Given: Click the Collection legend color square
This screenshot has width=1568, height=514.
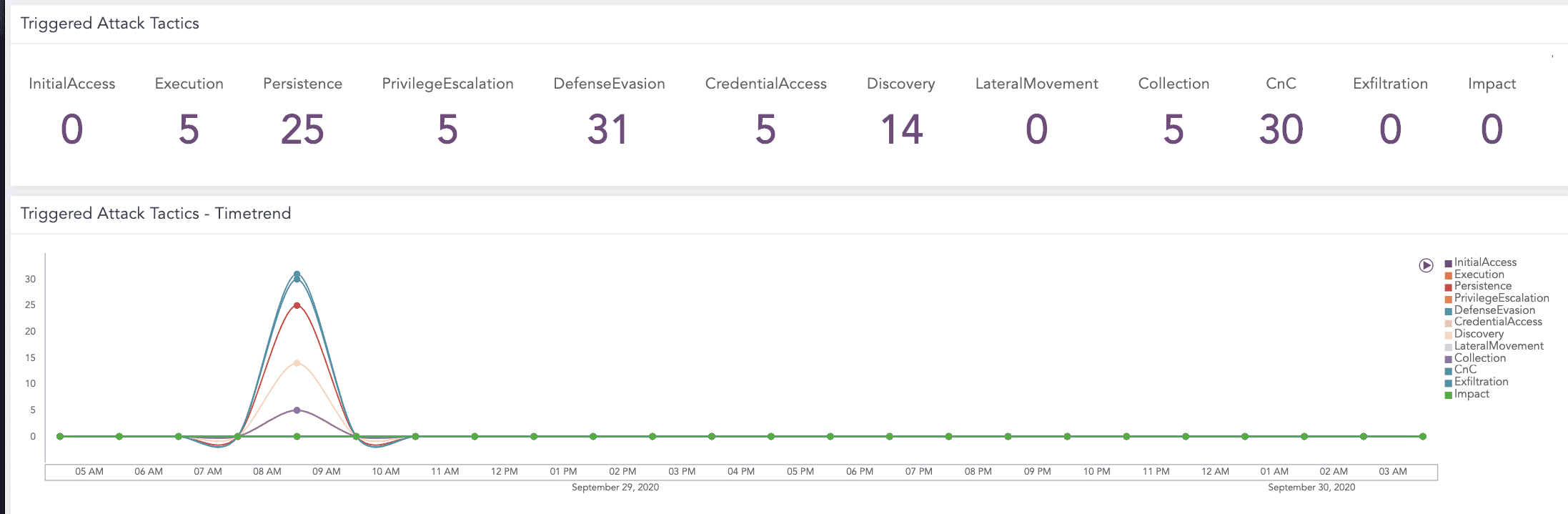Looking at the screenshot, I should point(1448,359).
